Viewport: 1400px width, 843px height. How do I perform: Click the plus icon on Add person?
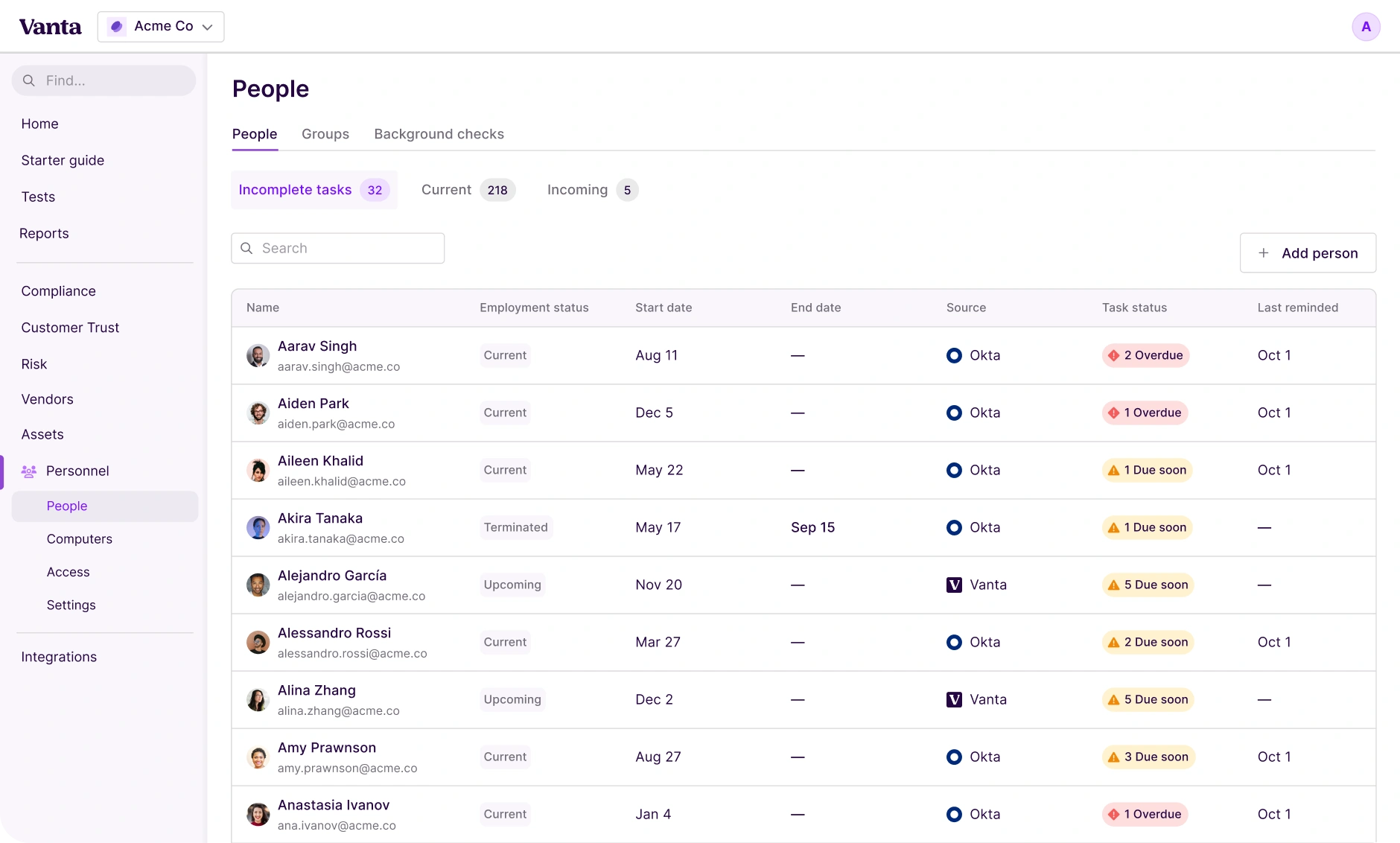[x=1264, y=253]
